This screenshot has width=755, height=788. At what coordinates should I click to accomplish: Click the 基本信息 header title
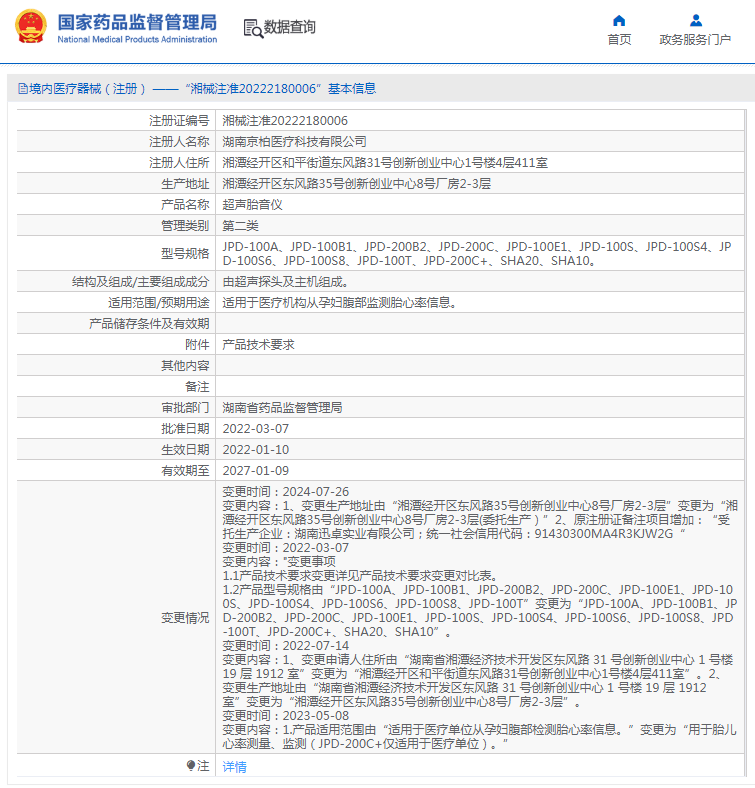(x=352, y=88)
